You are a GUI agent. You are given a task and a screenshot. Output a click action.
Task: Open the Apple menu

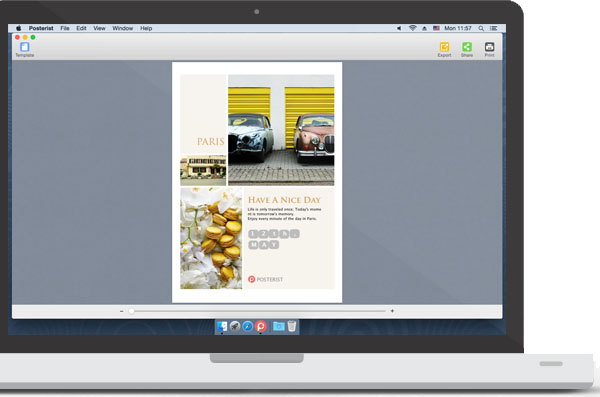[18, 28]
